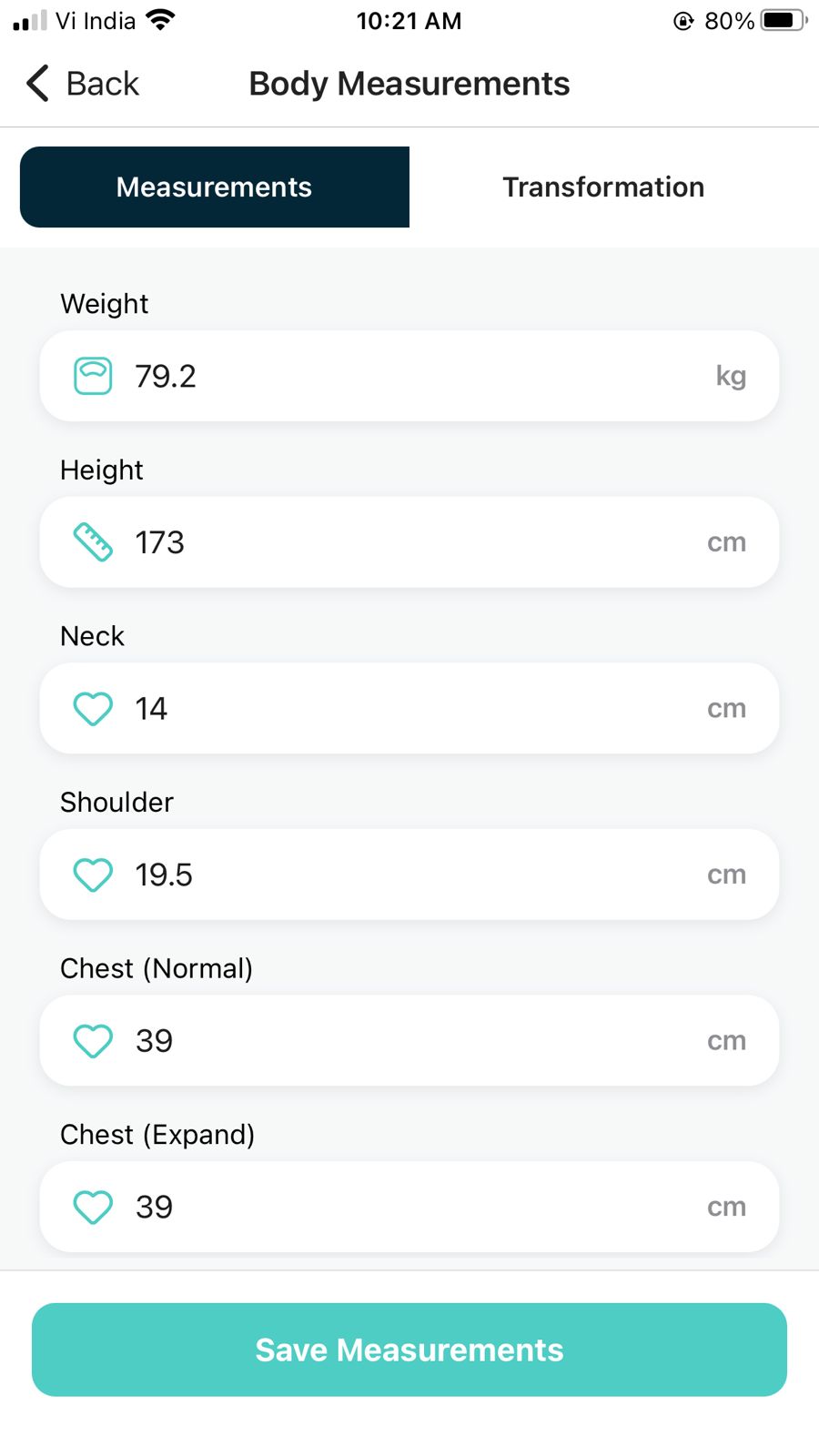This screenshot has width=819, height=1456.
Task: Edit the Weight value 79.2
Action: pos(166,376)
